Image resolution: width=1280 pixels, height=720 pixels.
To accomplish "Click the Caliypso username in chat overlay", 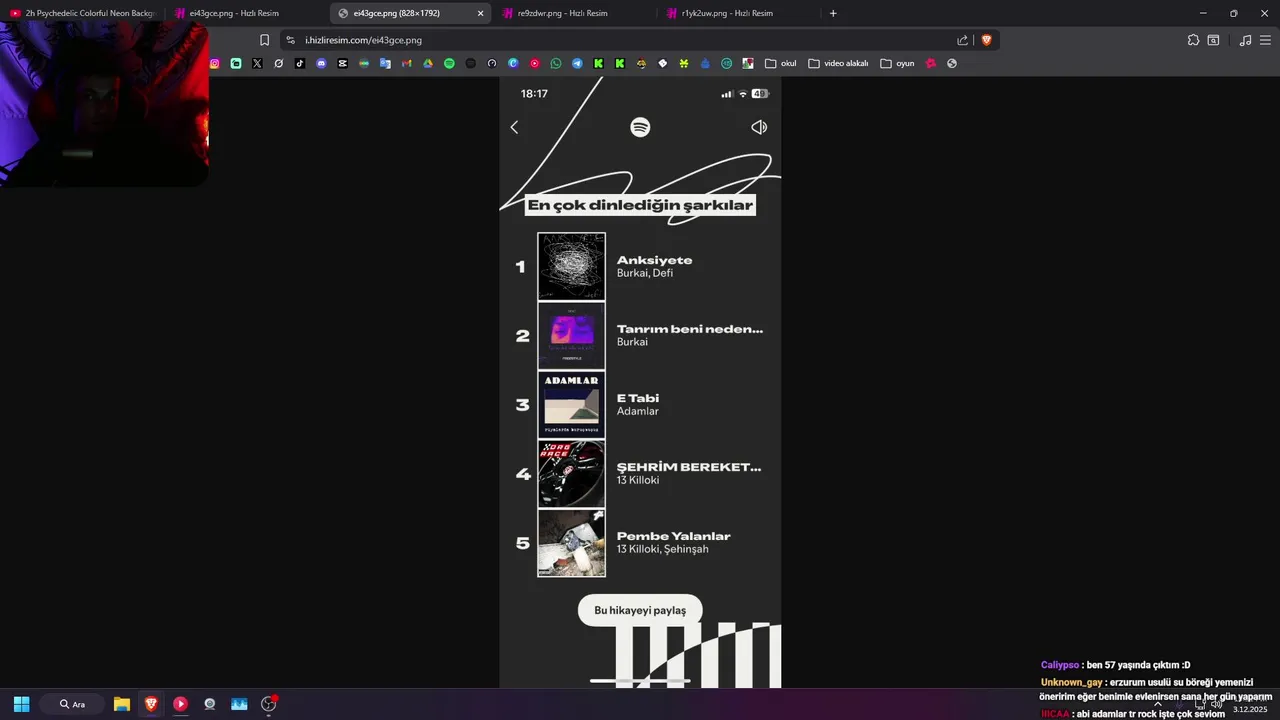I will point(1060,665).
